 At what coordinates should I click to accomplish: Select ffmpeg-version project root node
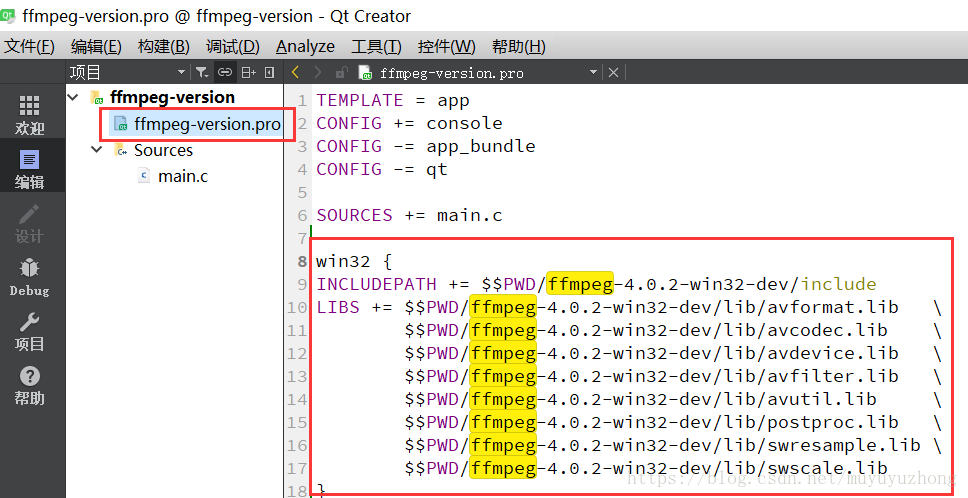(x=172, y=98)
